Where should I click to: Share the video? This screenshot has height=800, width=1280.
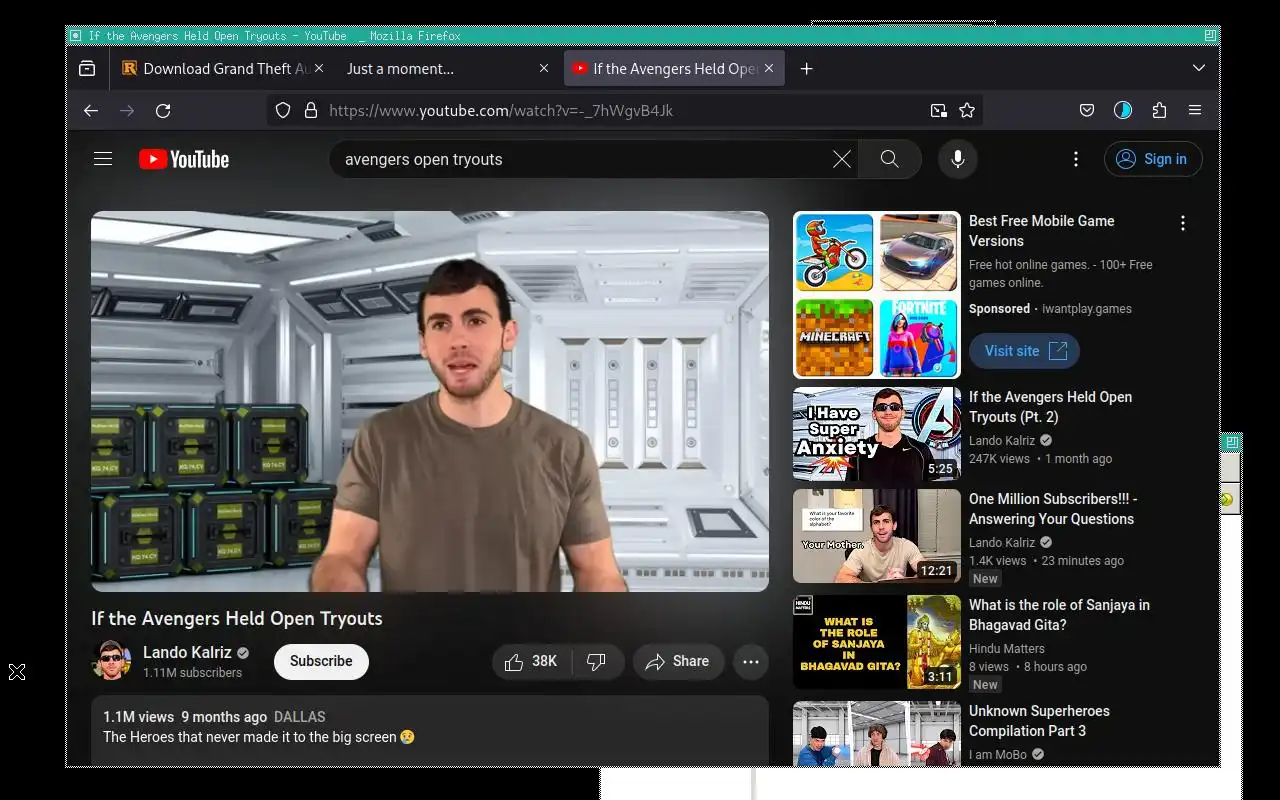[678, 662]
